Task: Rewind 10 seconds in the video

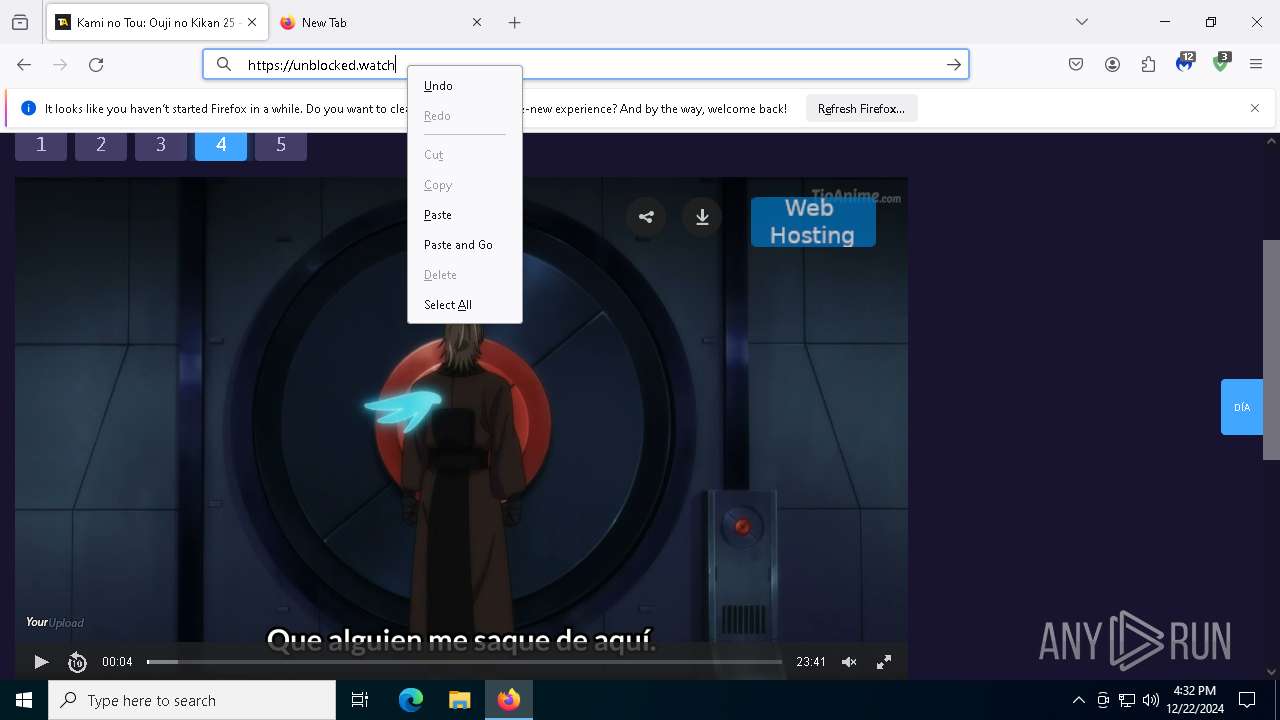Action: coord(77,662)
